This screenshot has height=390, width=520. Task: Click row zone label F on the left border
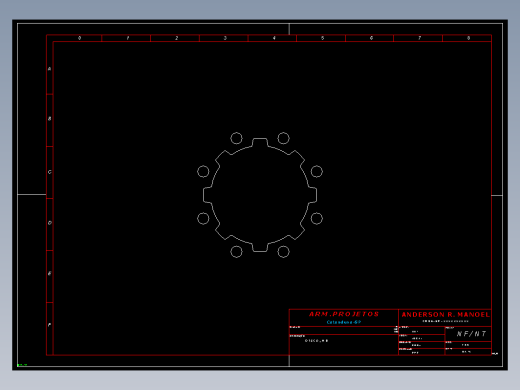tap(50, 325)
